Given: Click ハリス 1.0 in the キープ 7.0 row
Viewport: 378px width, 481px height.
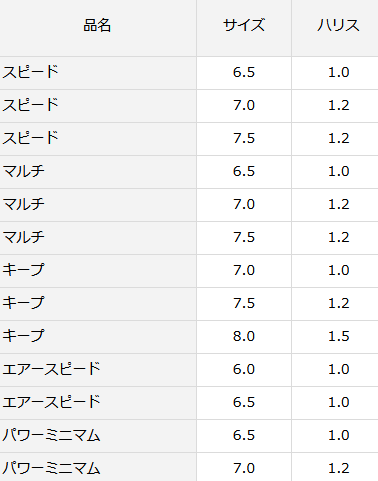Looking at the screenshot, I should coord(338,271).
